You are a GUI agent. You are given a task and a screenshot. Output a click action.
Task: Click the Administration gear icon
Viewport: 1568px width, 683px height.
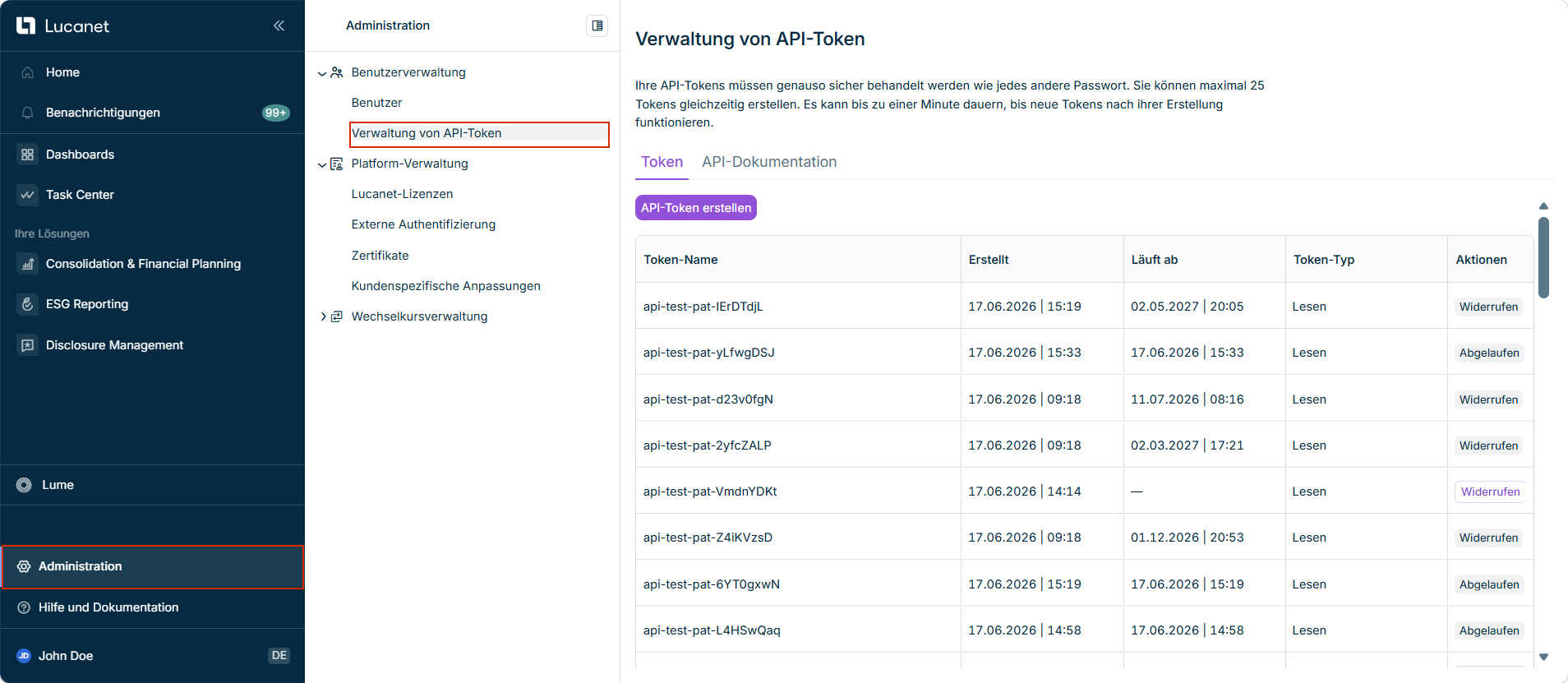tap(24, 566)
